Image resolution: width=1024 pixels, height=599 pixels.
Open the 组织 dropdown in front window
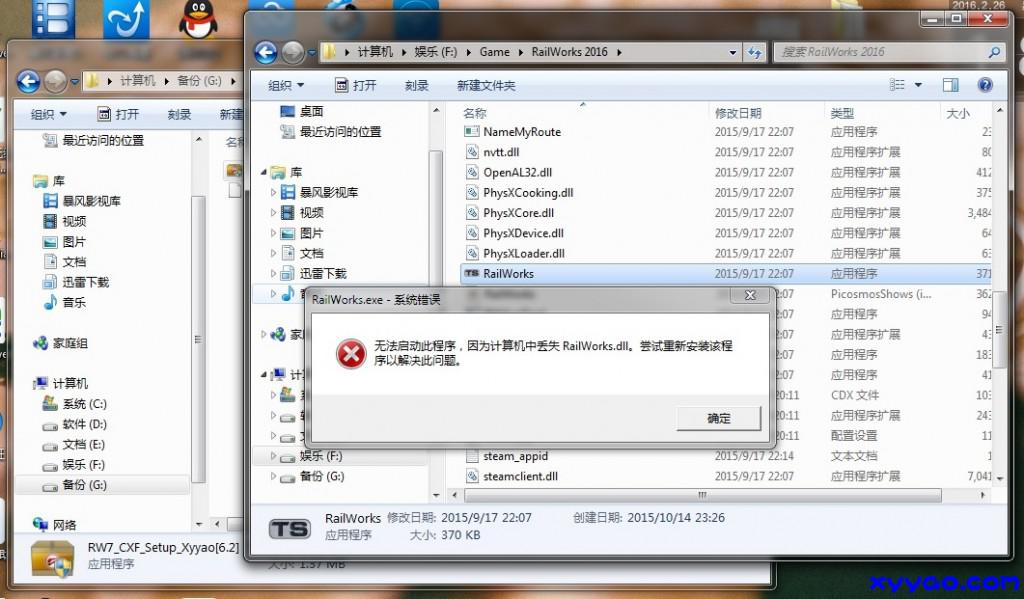tap(286, 86)
